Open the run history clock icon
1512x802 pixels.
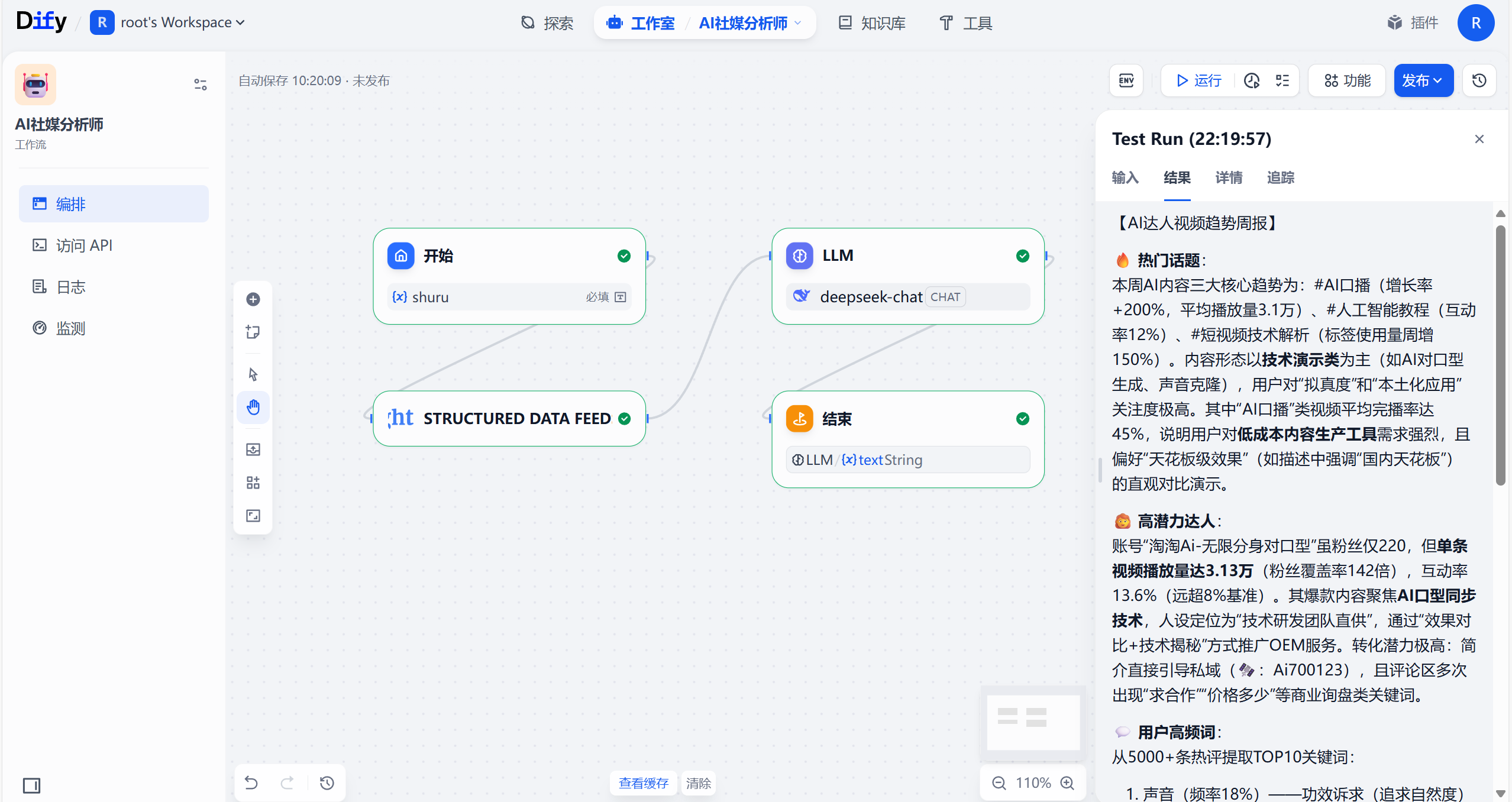[x=1251, y=80]
